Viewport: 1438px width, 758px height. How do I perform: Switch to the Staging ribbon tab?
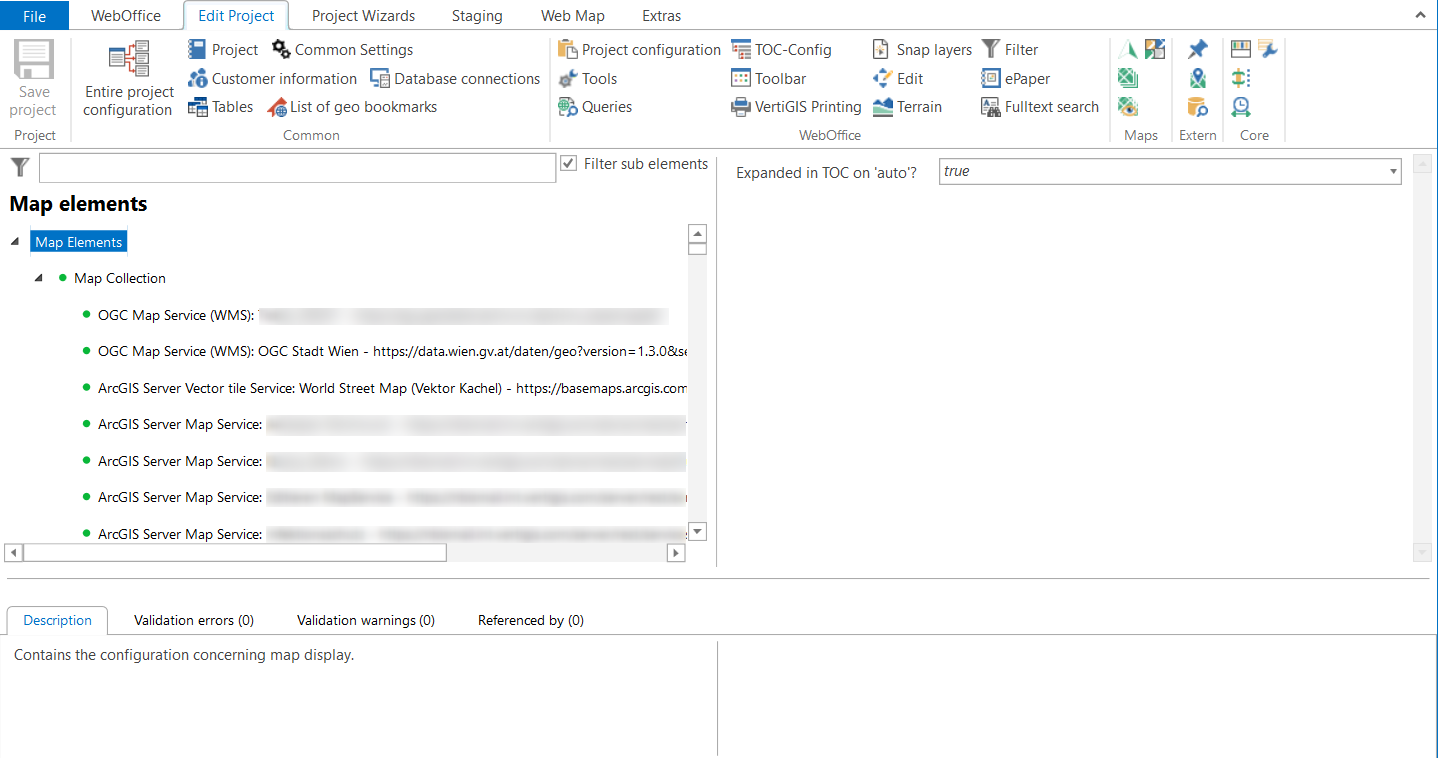click(x=477, y=15)
